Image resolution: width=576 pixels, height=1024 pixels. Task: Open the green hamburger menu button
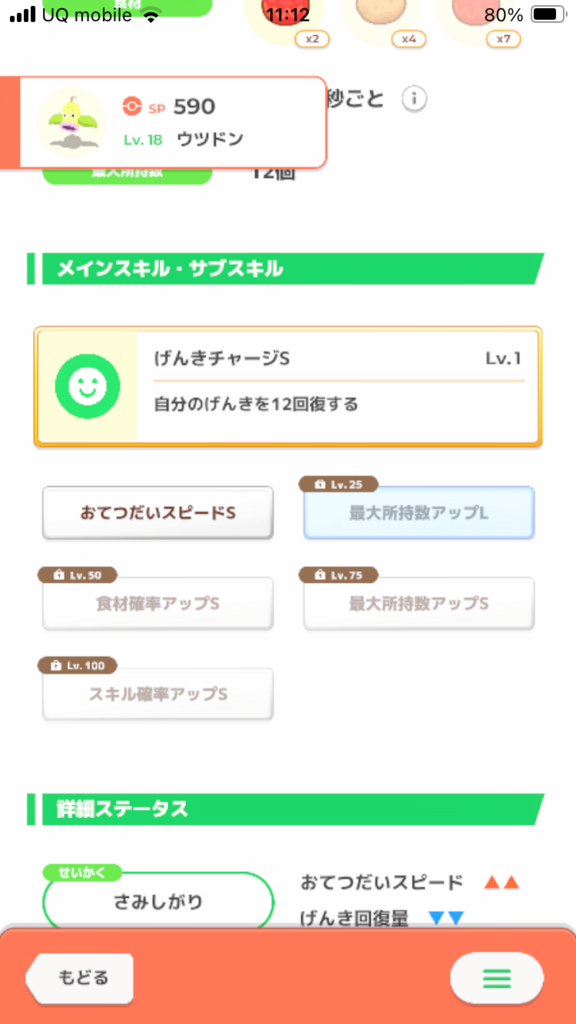pyautogui.click(x=496, y=978)
